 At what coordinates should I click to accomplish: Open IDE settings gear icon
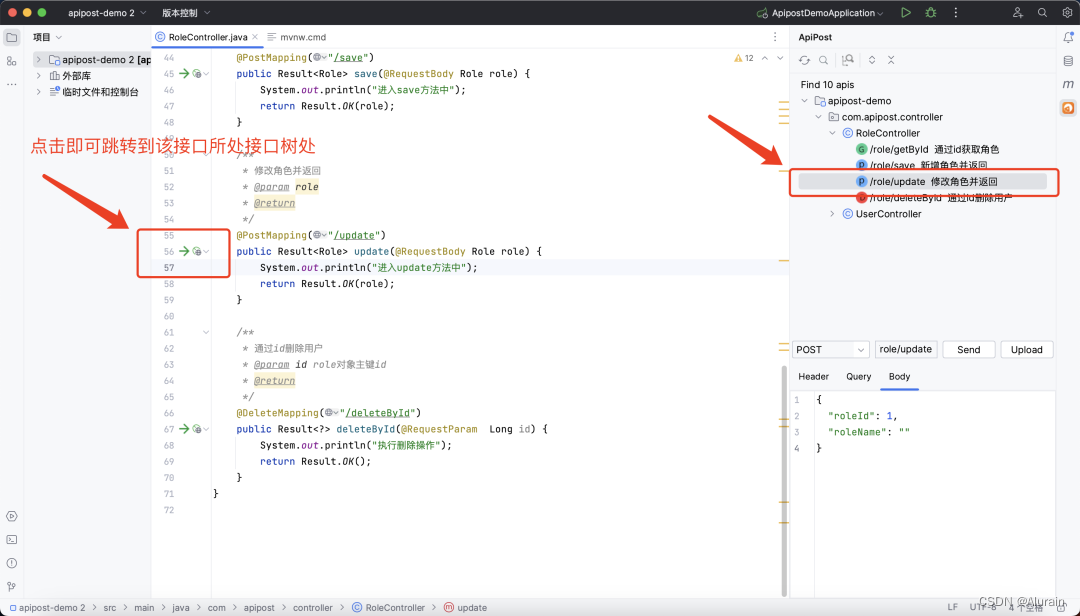click(x=1067, y=12)
